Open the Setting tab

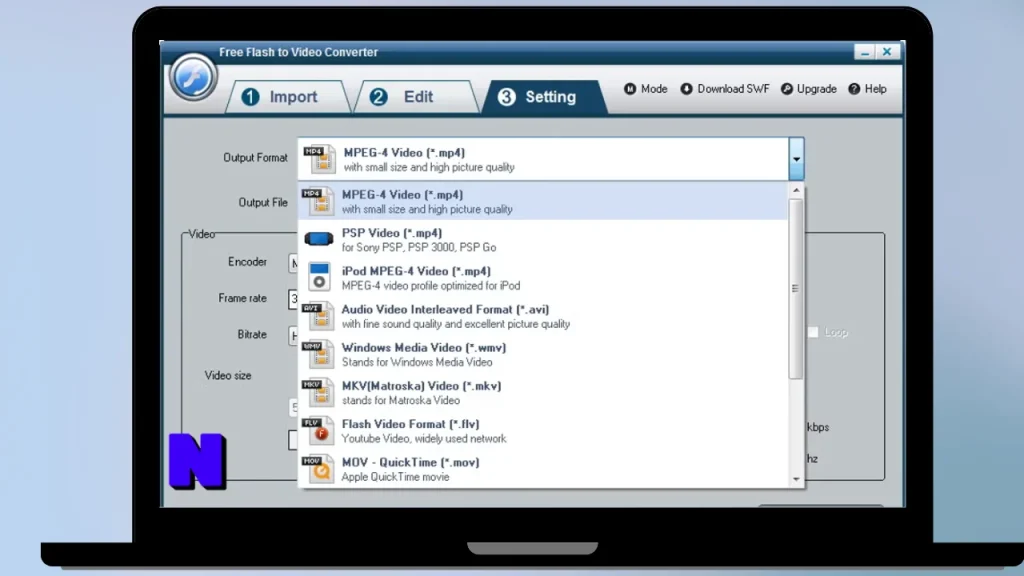click(x=544, y=97)
